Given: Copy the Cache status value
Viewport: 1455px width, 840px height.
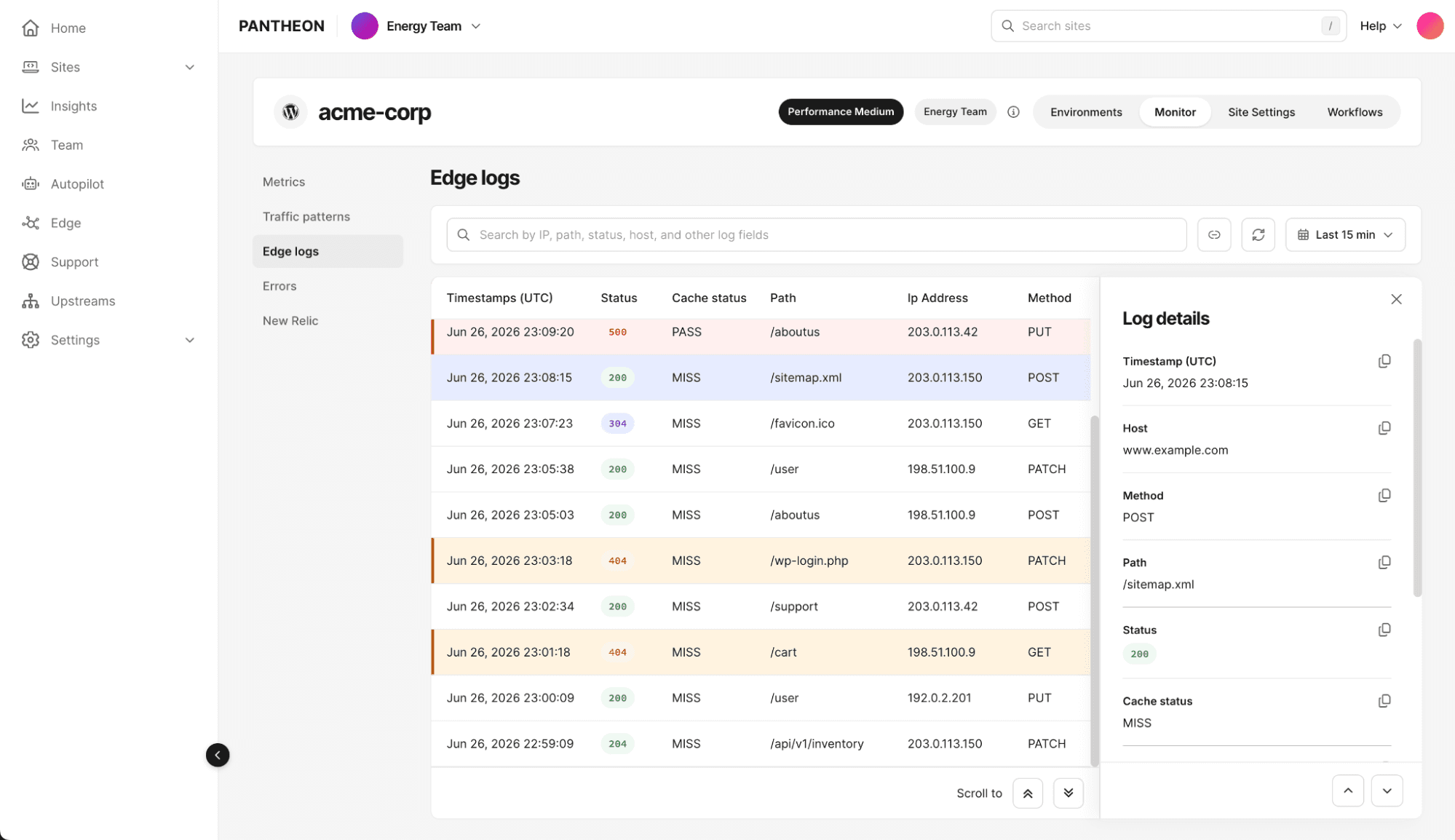Looking at the screenshot, I should 1384,701.
